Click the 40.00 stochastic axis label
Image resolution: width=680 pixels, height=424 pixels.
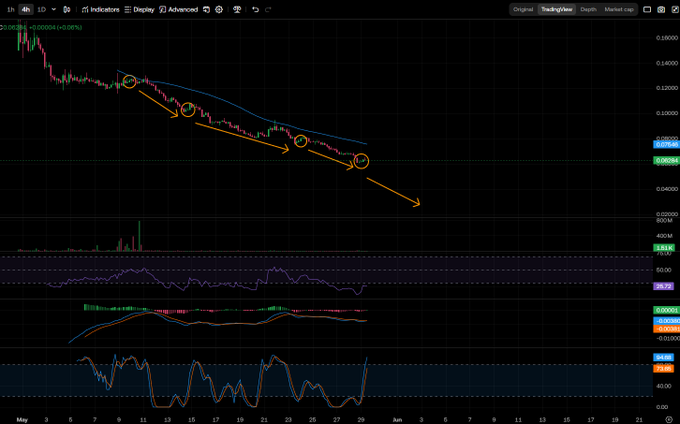click(662, 386)
